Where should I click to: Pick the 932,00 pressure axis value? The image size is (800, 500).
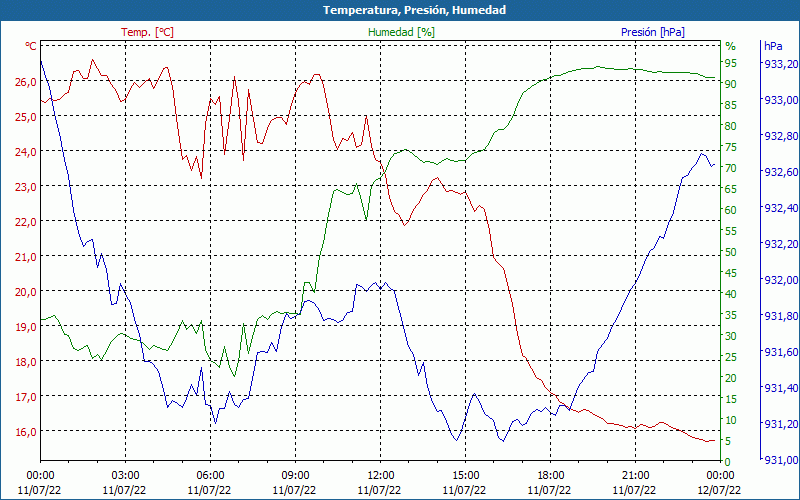point(781,280)
